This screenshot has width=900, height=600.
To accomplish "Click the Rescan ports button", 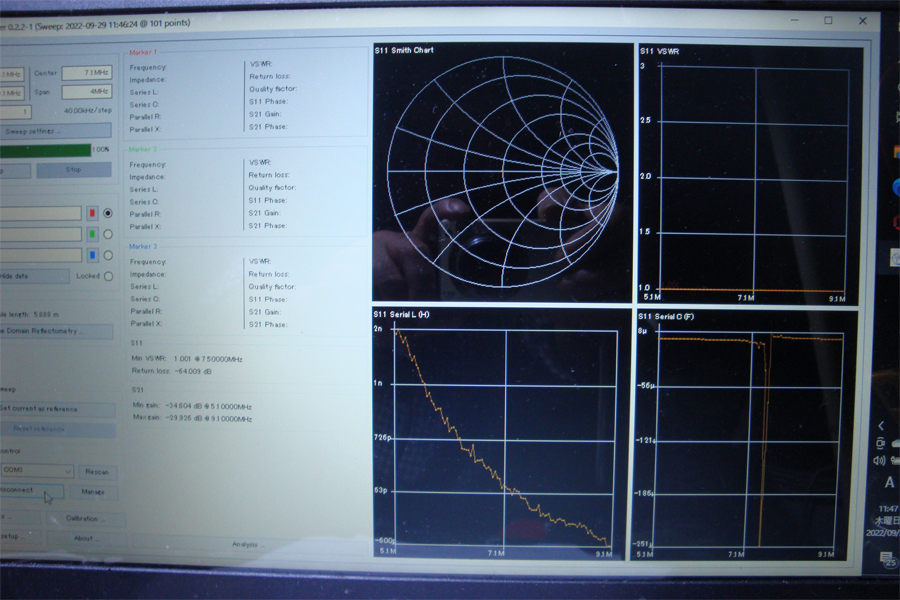I will [96, 471].
